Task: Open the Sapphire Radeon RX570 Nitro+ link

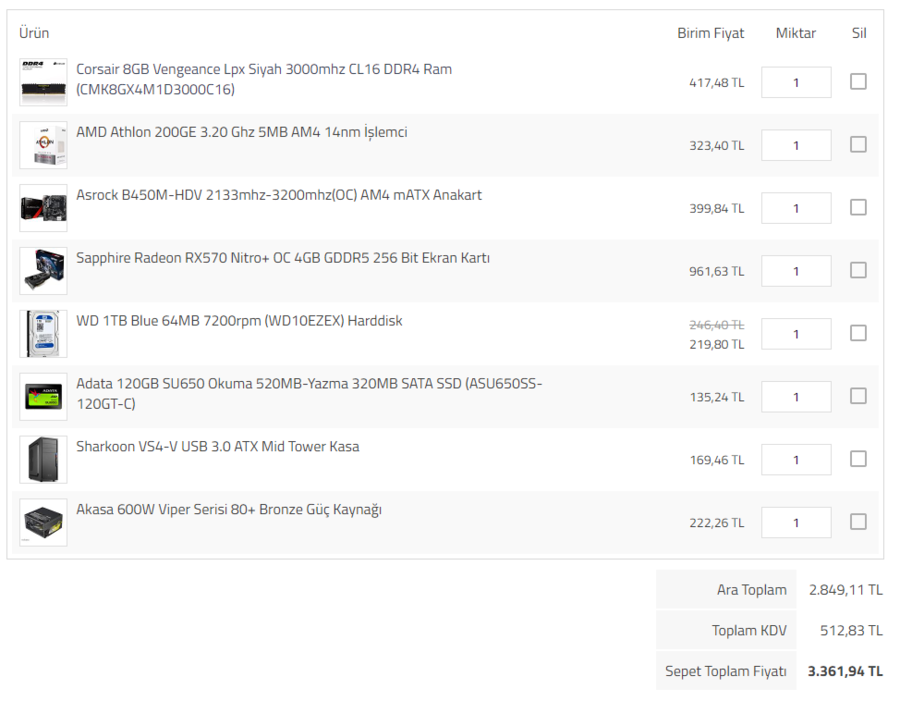Action: [283, 258]
